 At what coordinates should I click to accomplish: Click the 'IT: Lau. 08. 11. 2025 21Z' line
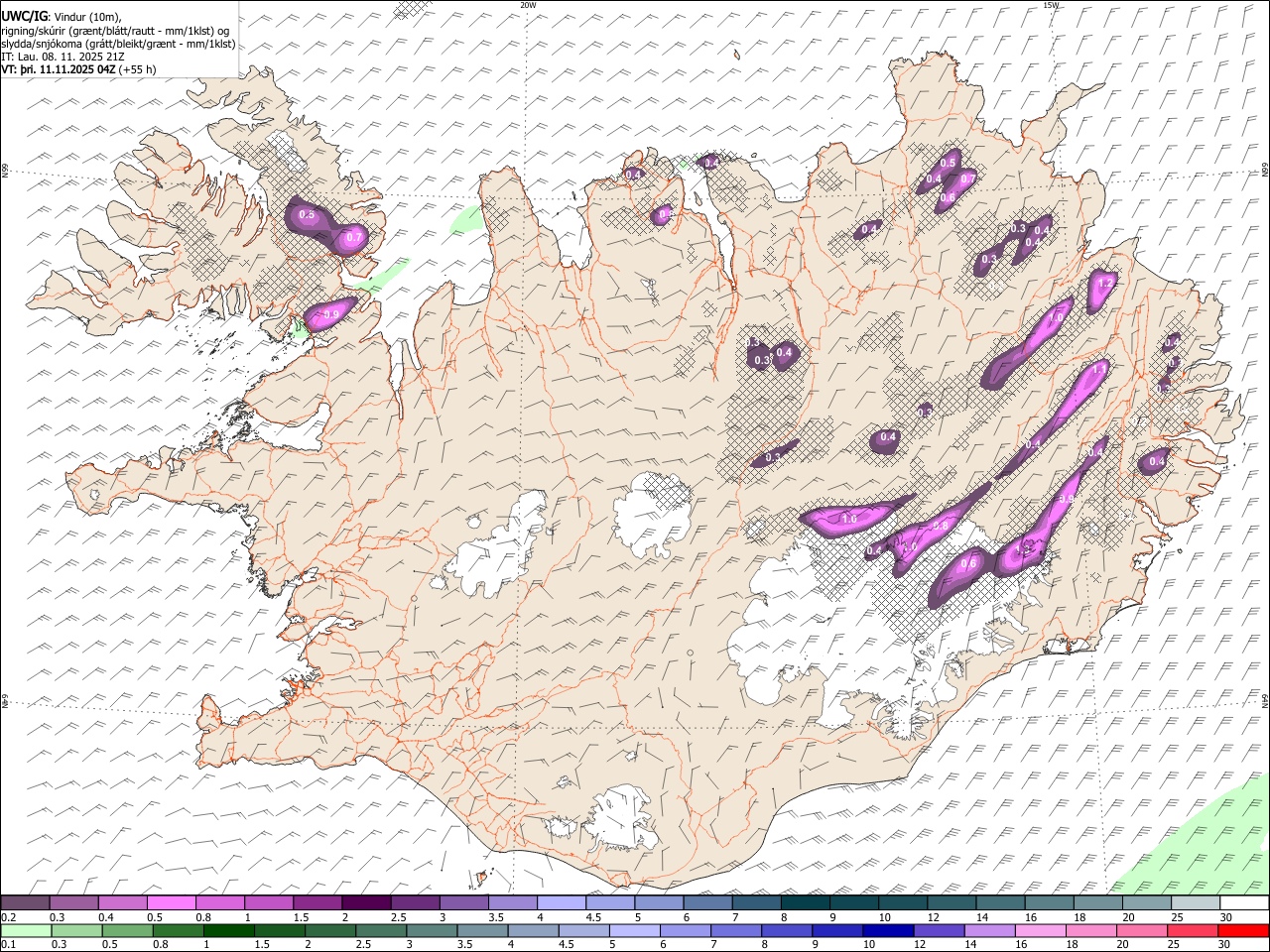click(x=63, y=57)
